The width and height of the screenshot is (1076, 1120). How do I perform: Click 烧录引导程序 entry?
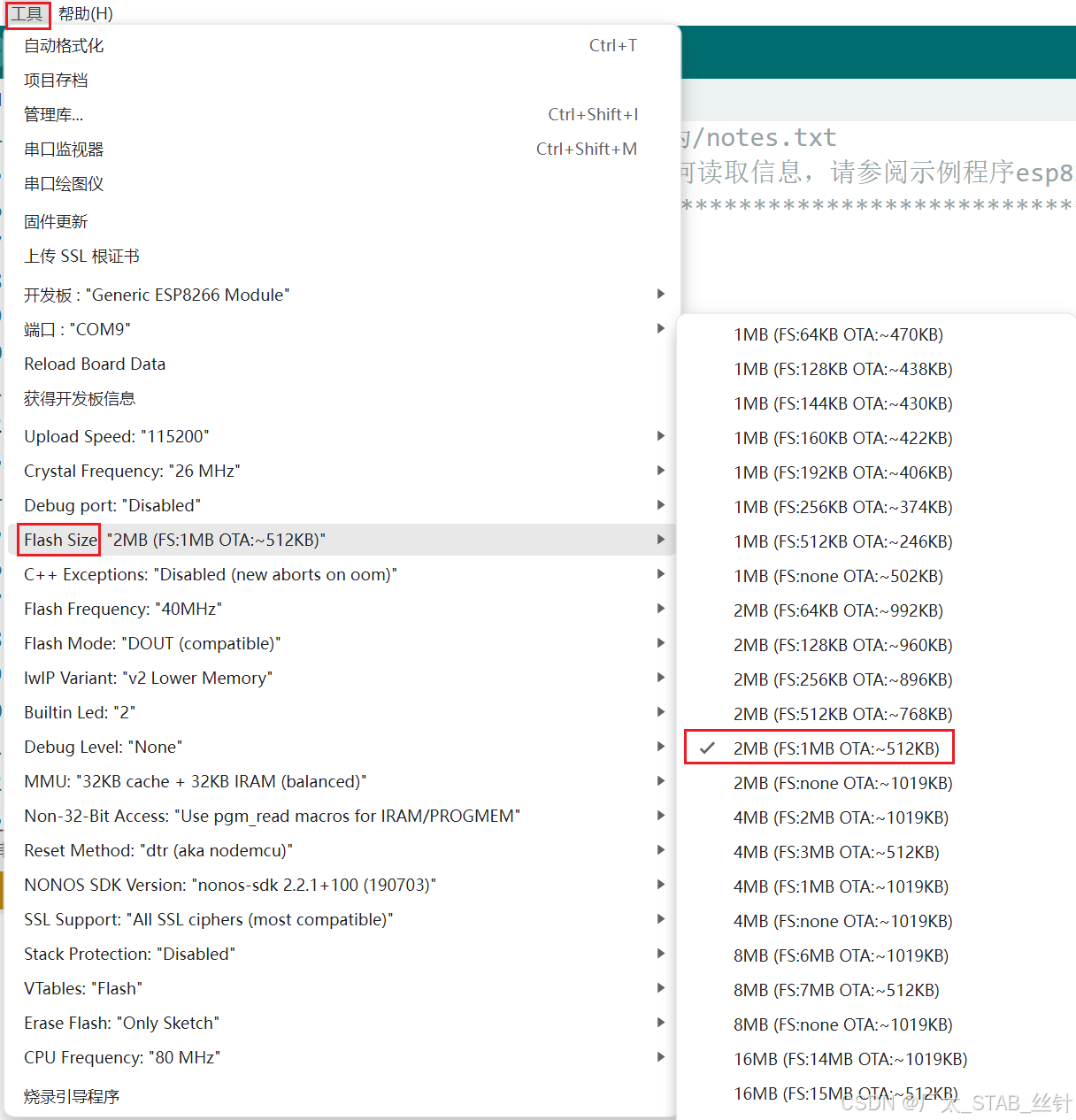342,1096
